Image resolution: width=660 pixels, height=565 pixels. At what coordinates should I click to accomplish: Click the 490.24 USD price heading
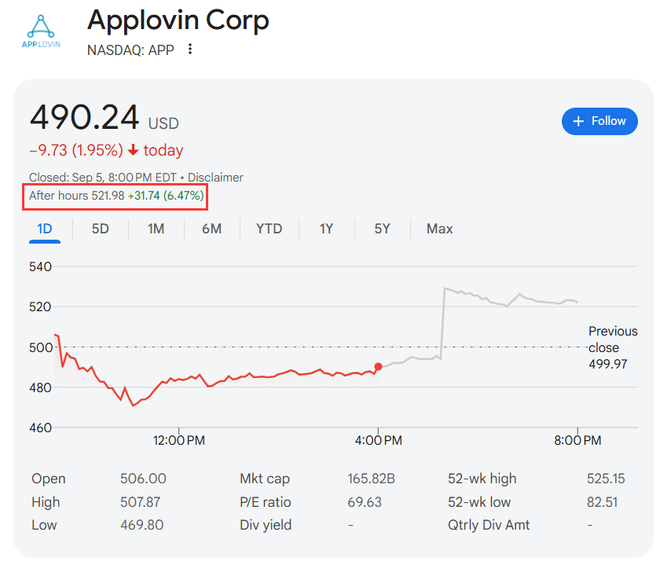(x=104, y=119)
